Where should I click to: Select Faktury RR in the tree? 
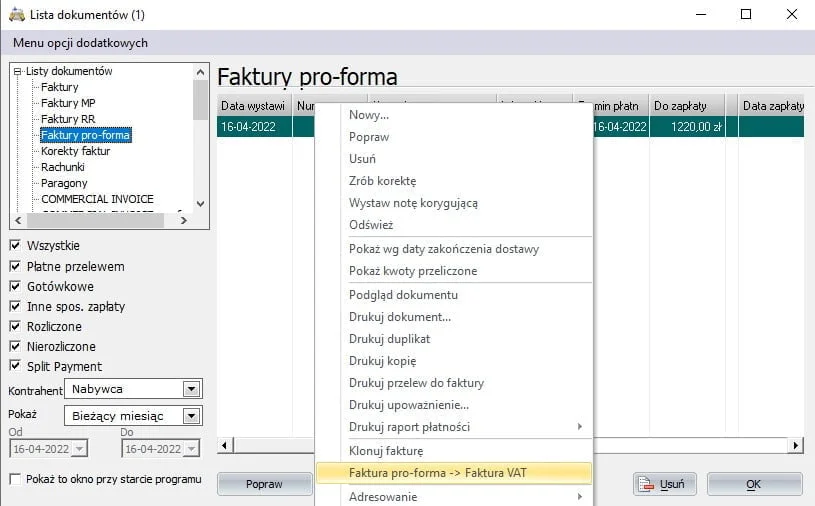pos(68,119)
